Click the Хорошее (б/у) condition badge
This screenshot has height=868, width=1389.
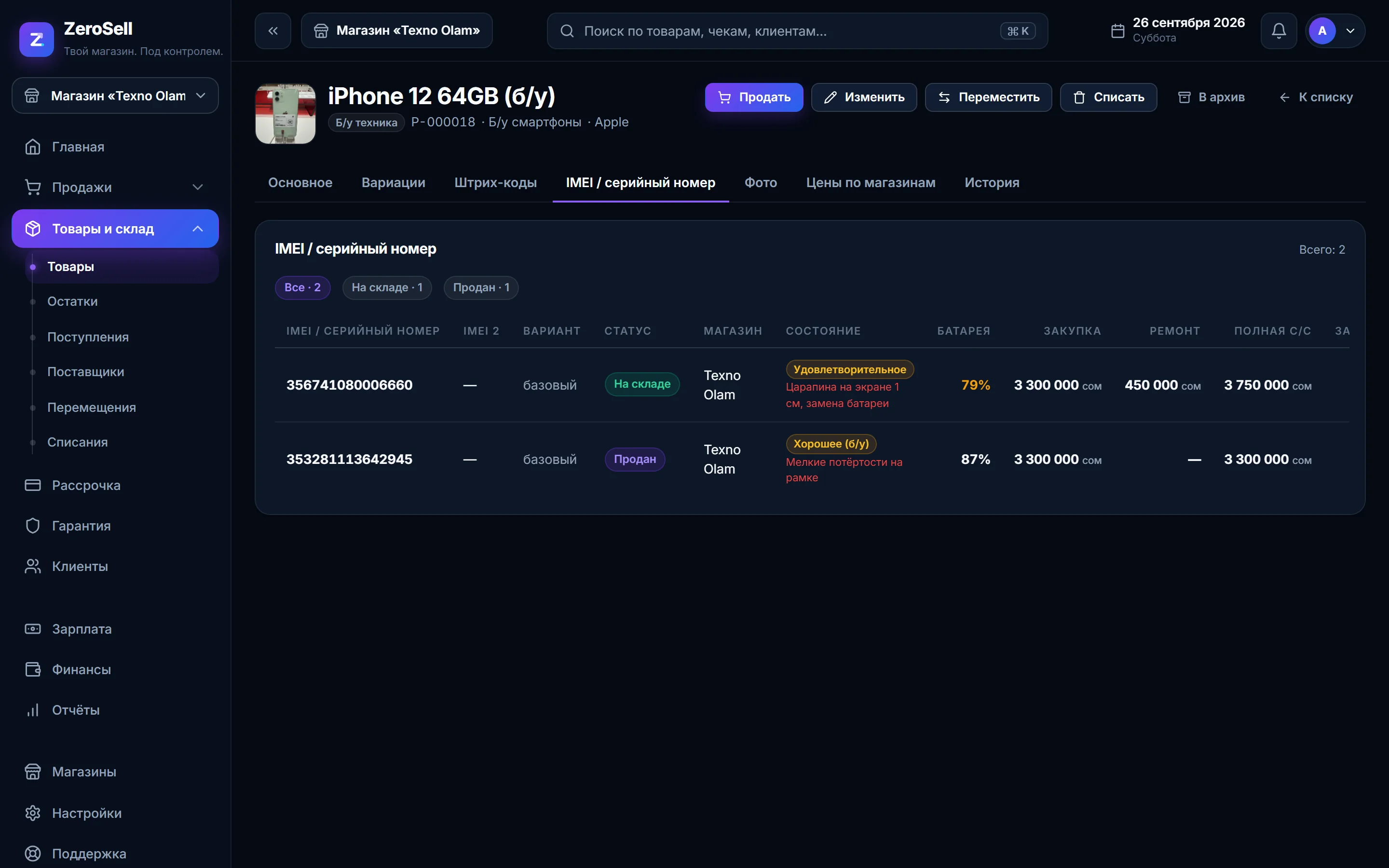831,444
